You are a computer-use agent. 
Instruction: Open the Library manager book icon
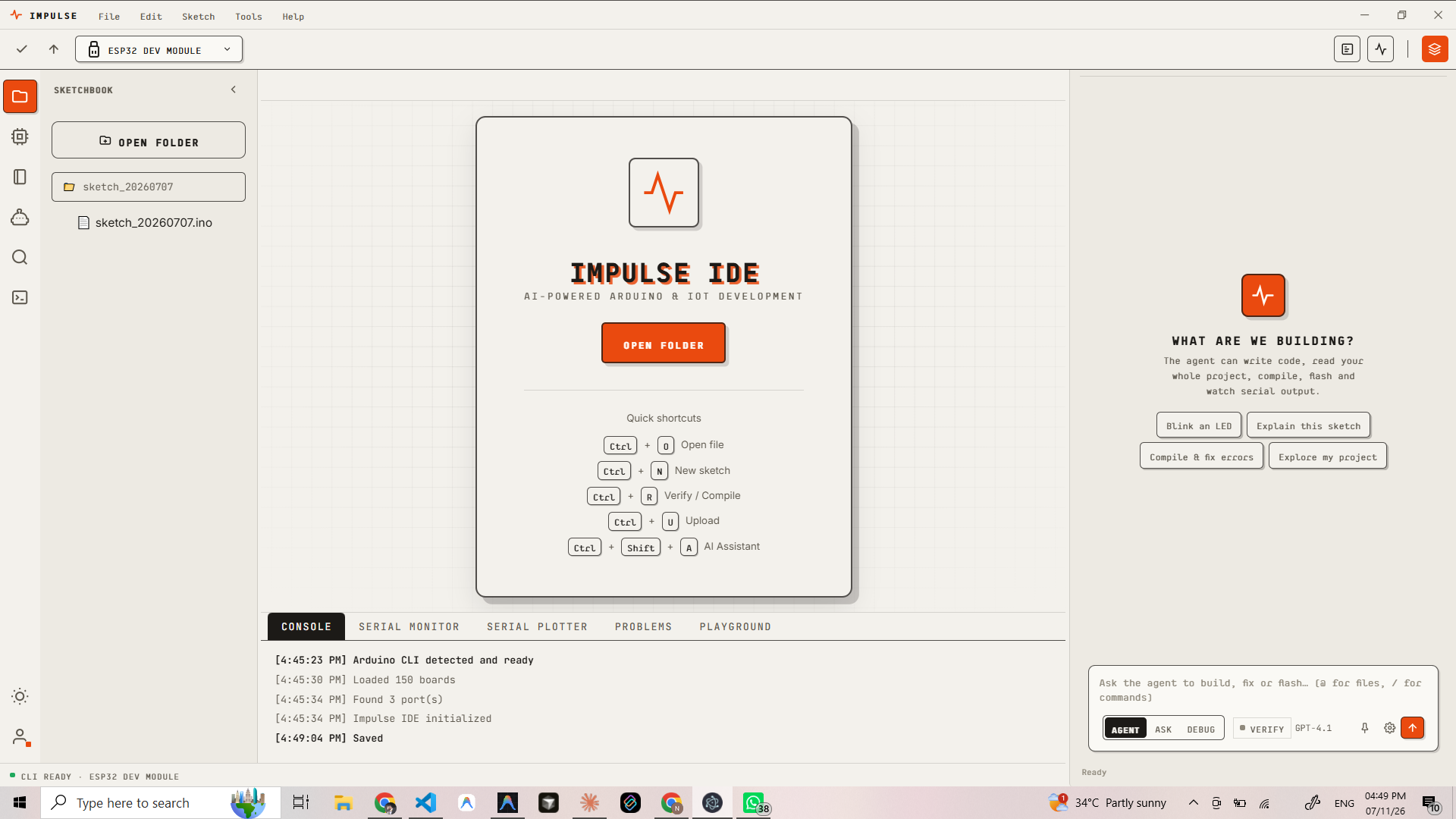tap(20, 177)
